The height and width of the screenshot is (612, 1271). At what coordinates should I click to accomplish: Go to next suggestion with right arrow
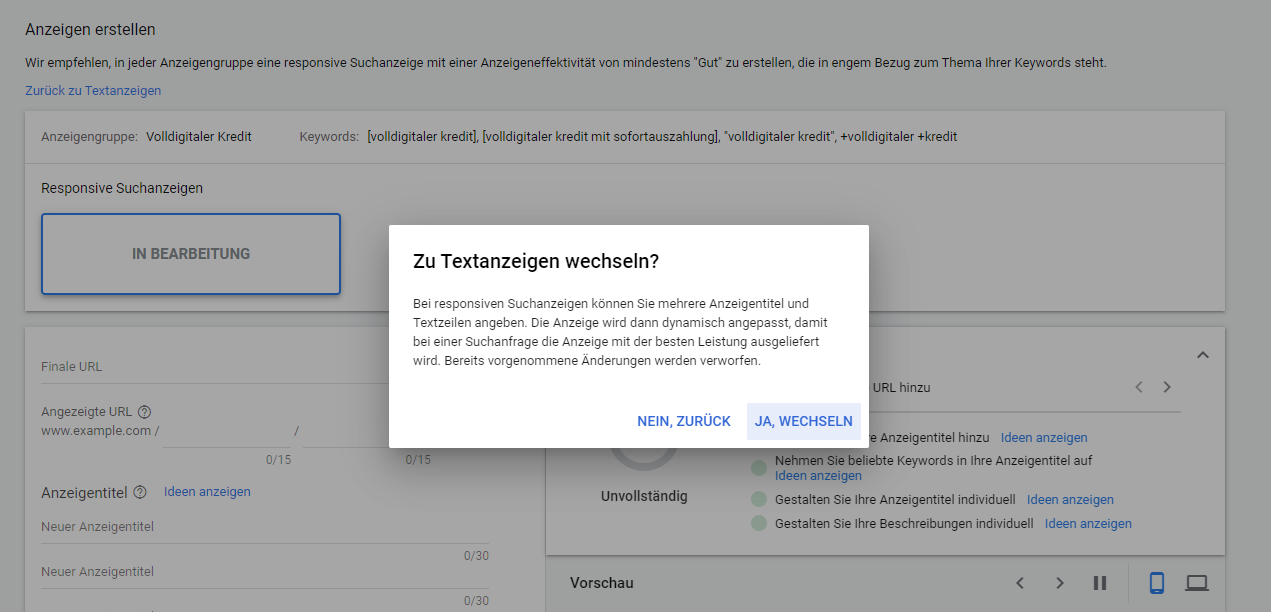[1167, 387]
